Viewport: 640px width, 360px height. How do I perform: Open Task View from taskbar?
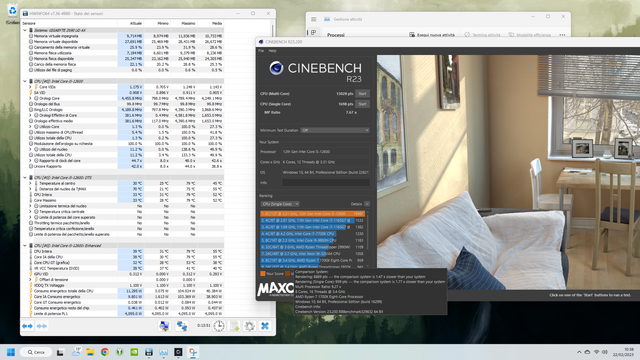tap(60, 352)
